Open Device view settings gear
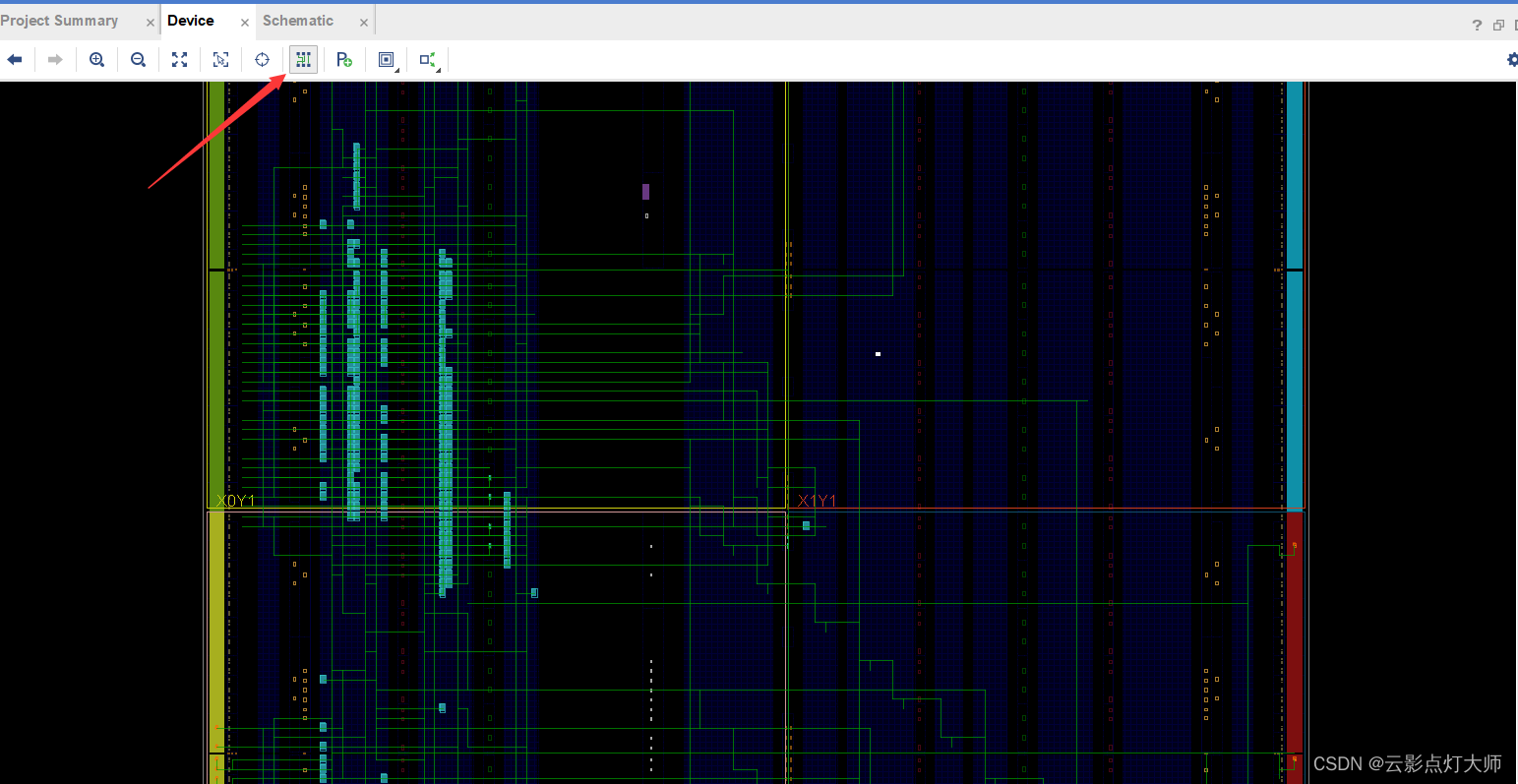The image size is (1518, 784). 1512,60
